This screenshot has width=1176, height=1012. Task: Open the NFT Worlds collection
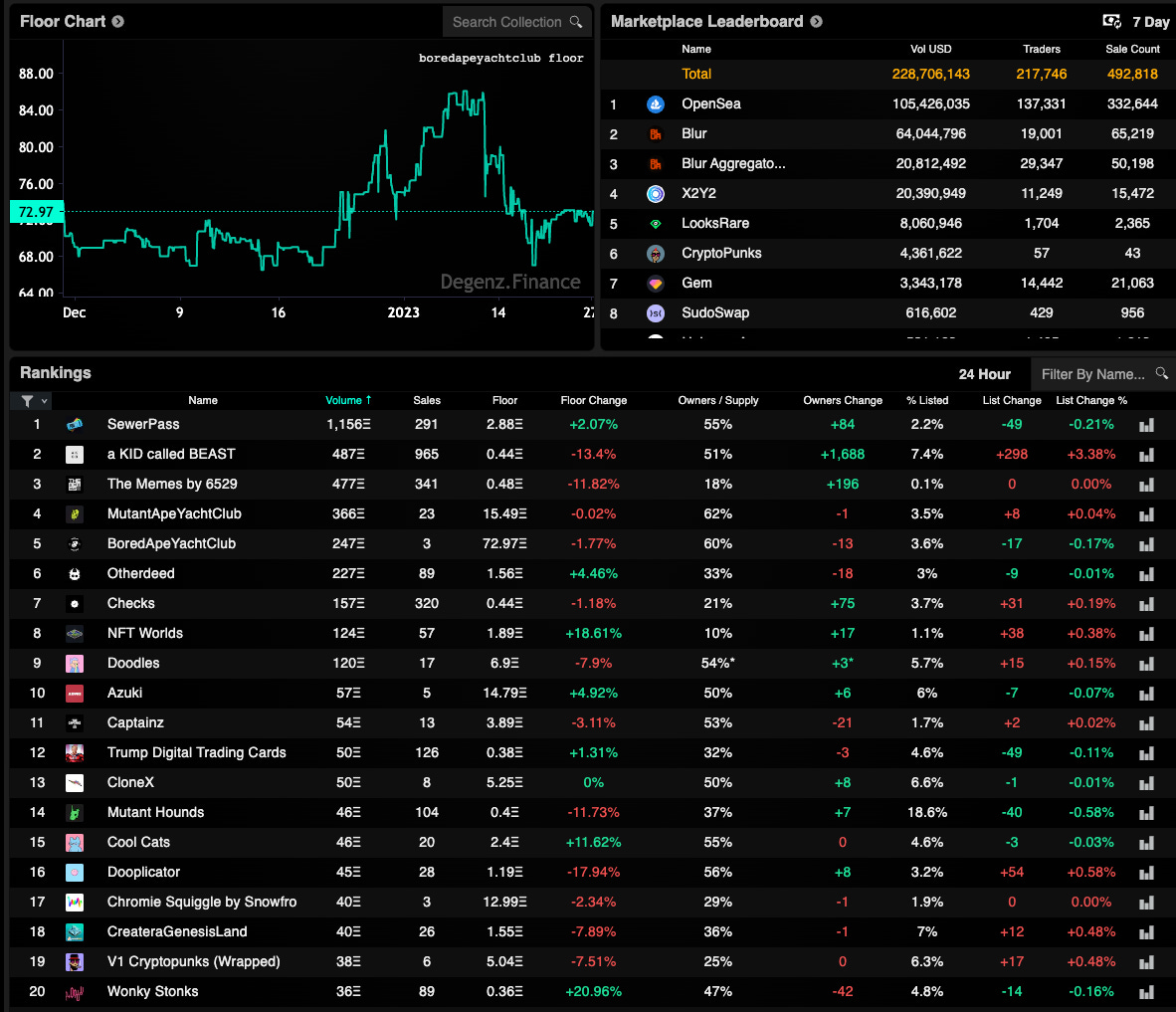click(144, 634)
